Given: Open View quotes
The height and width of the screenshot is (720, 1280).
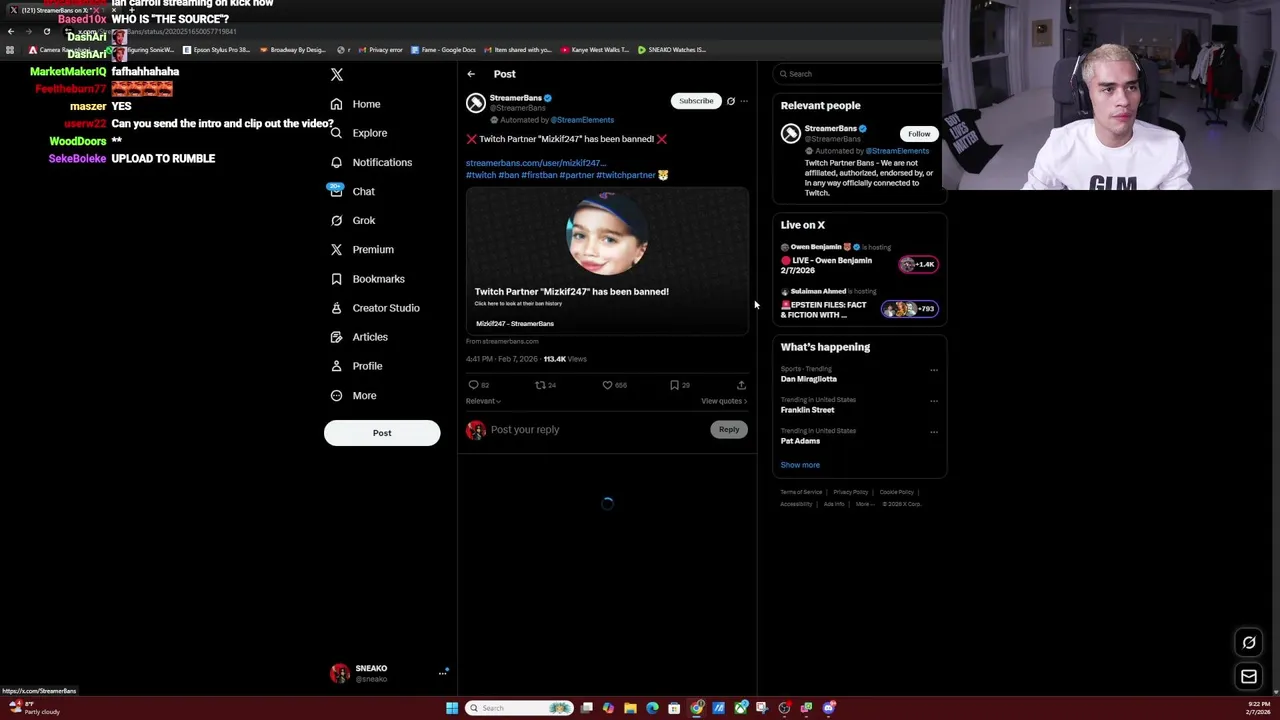Looking at the screenshot, I should tap(724, 401).
